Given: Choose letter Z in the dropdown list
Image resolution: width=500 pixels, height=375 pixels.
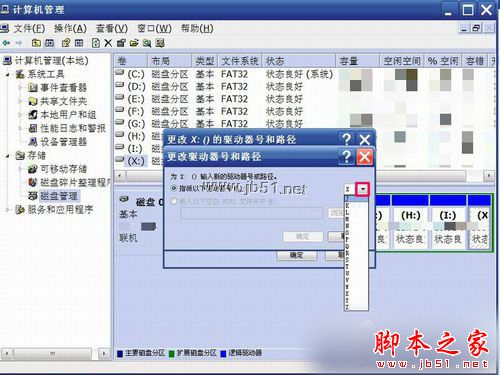Looking at the screenshot, I should point(356,307).
